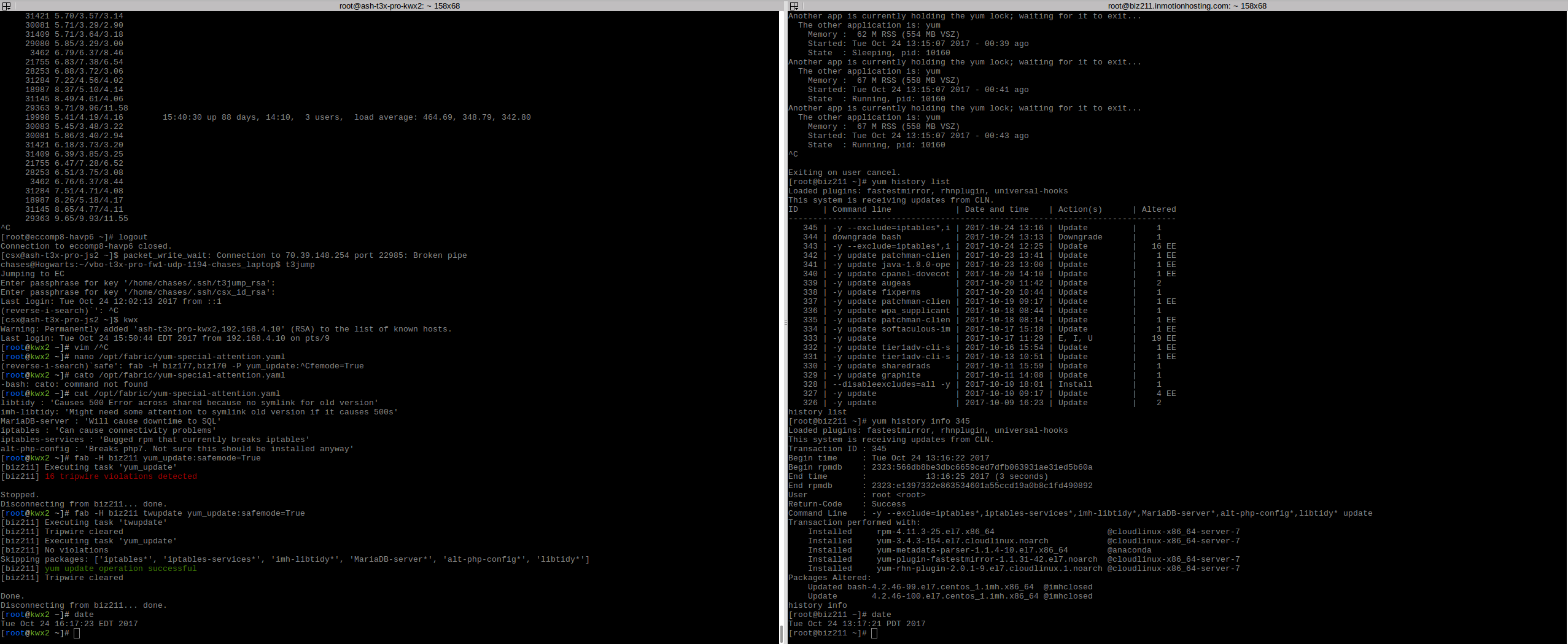Screen dimensions: 1568x644
Task: Click the downgrade bash row in history list
Action: tap(982, 237)
